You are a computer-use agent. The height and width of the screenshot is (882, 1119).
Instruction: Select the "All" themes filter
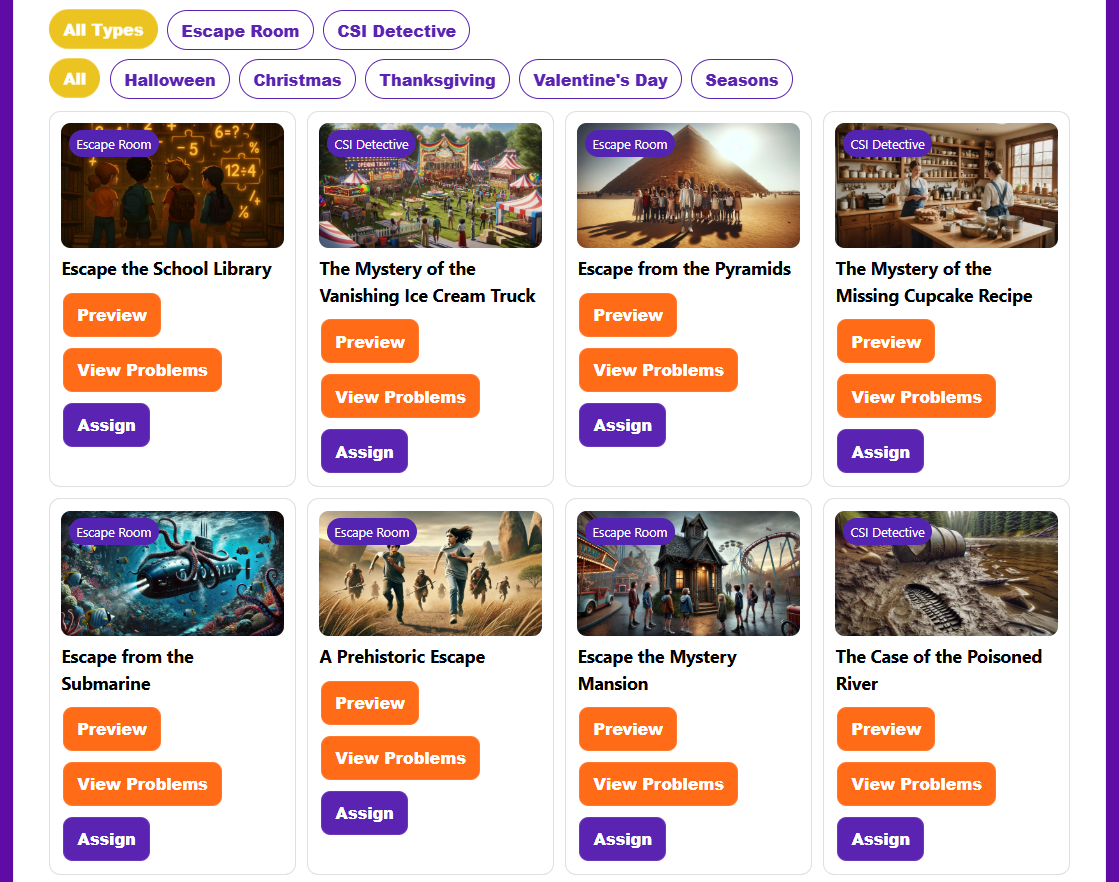pyautogui.click(x=74, y=79)
